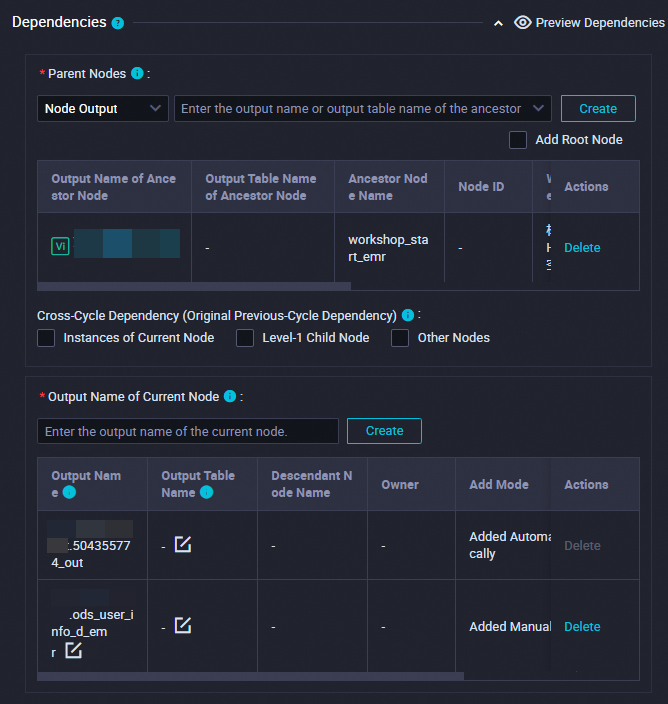The height and width of the screenshot is (704, 668).
Task: Show info tooltip for Parent Nodes
Action: coord(137,73)
